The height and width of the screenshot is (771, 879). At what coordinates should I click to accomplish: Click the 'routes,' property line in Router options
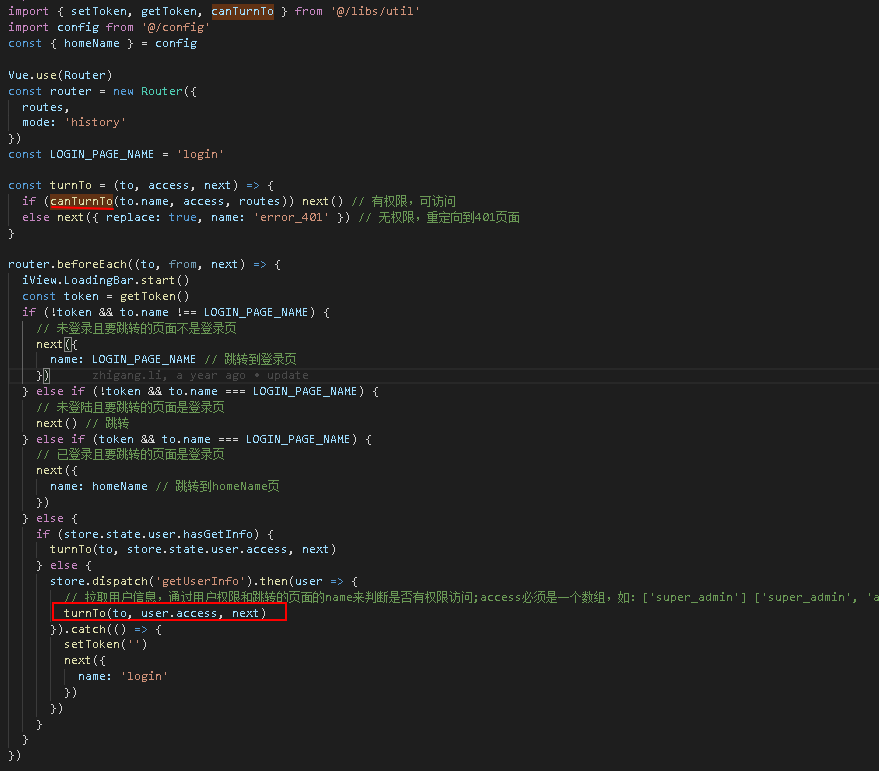click(x=45, y=107)
